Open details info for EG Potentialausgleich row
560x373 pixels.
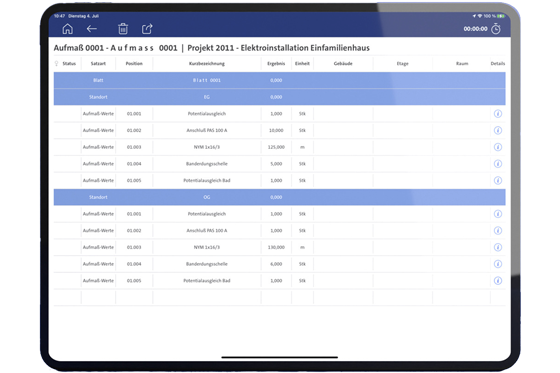coord(498,114)
